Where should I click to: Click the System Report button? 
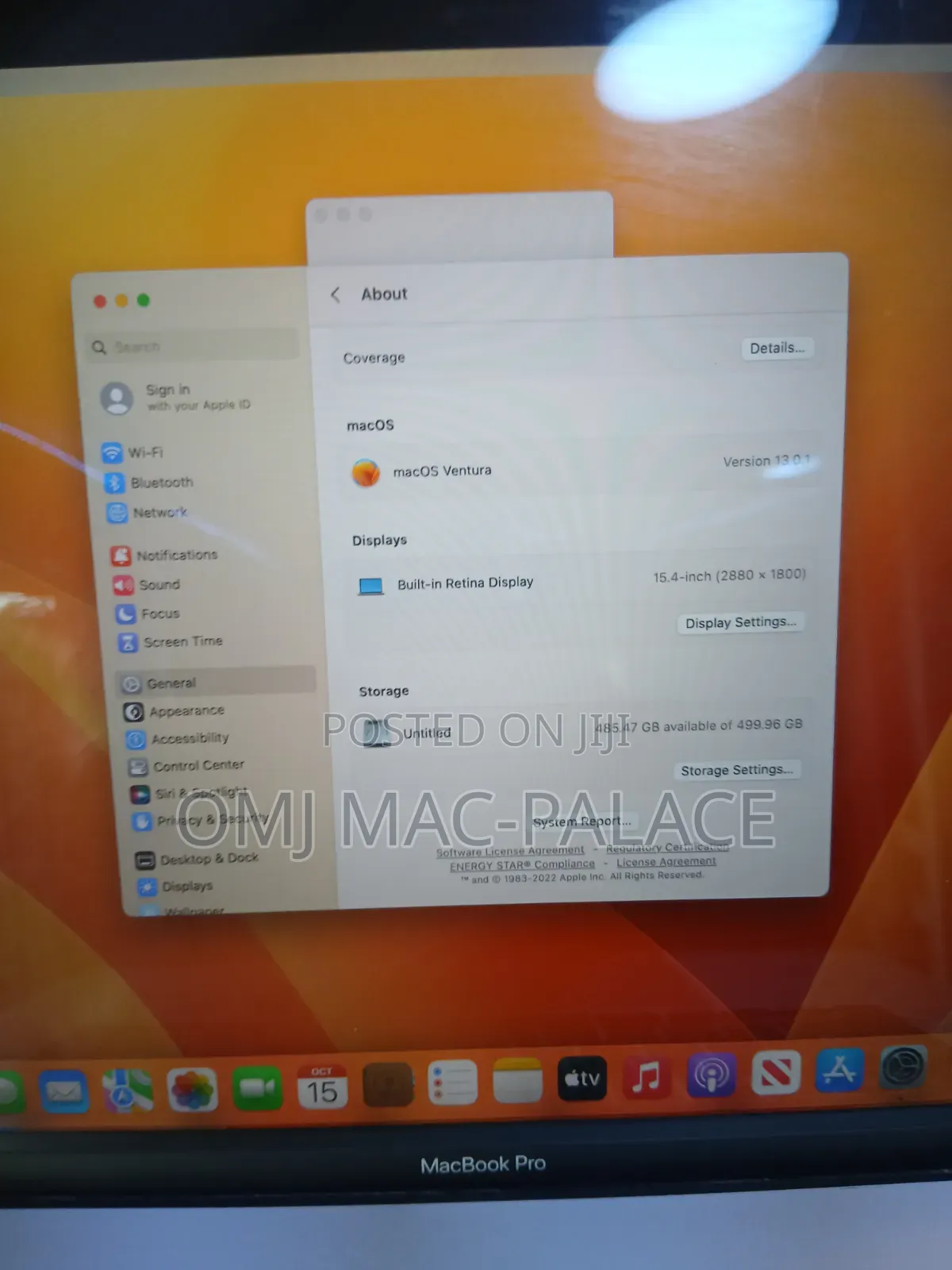click(582, 822)
